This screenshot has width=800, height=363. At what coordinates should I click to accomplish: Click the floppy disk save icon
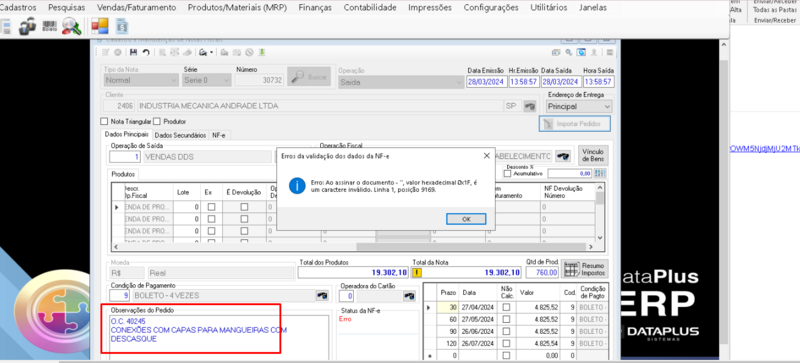[134, 52]
